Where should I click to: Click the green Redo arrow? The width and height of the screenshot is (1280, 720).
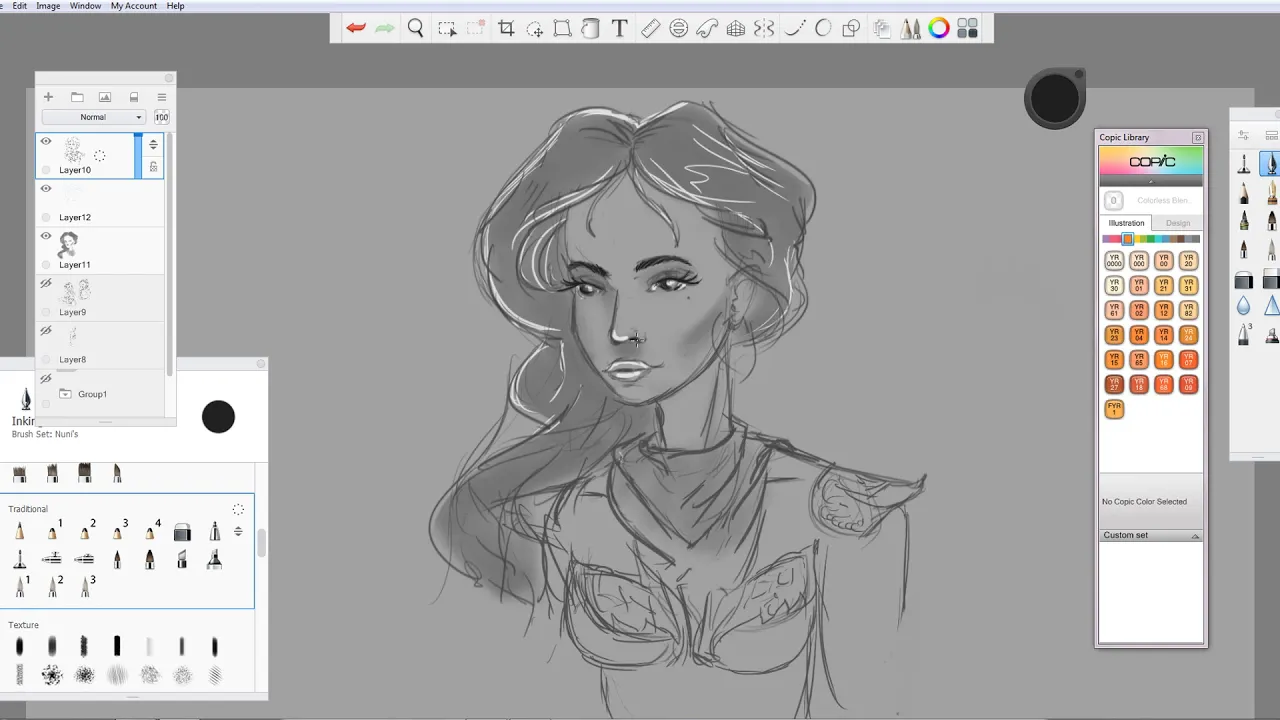(x=384, y=29)
